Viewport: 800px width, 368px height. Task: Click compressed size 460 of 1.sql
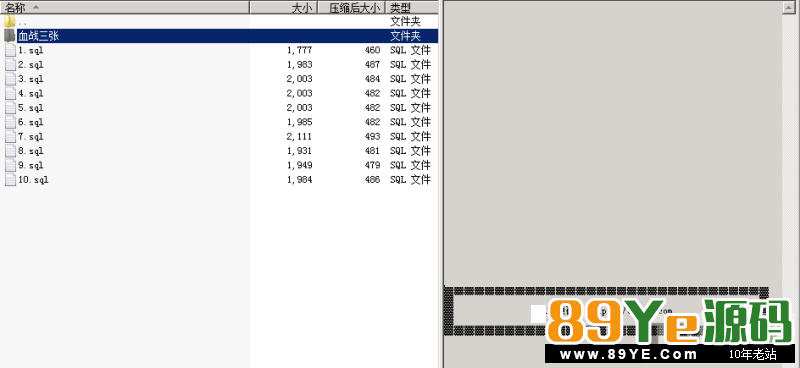[372, 50]
